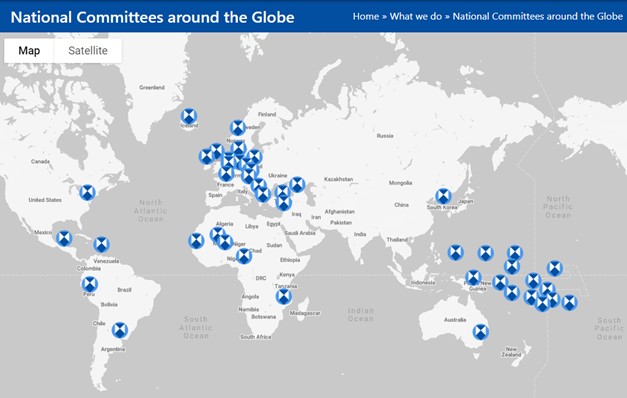This screenshot has height=398, width=627.
Task: Click the Russia country label
Action: 385,136
